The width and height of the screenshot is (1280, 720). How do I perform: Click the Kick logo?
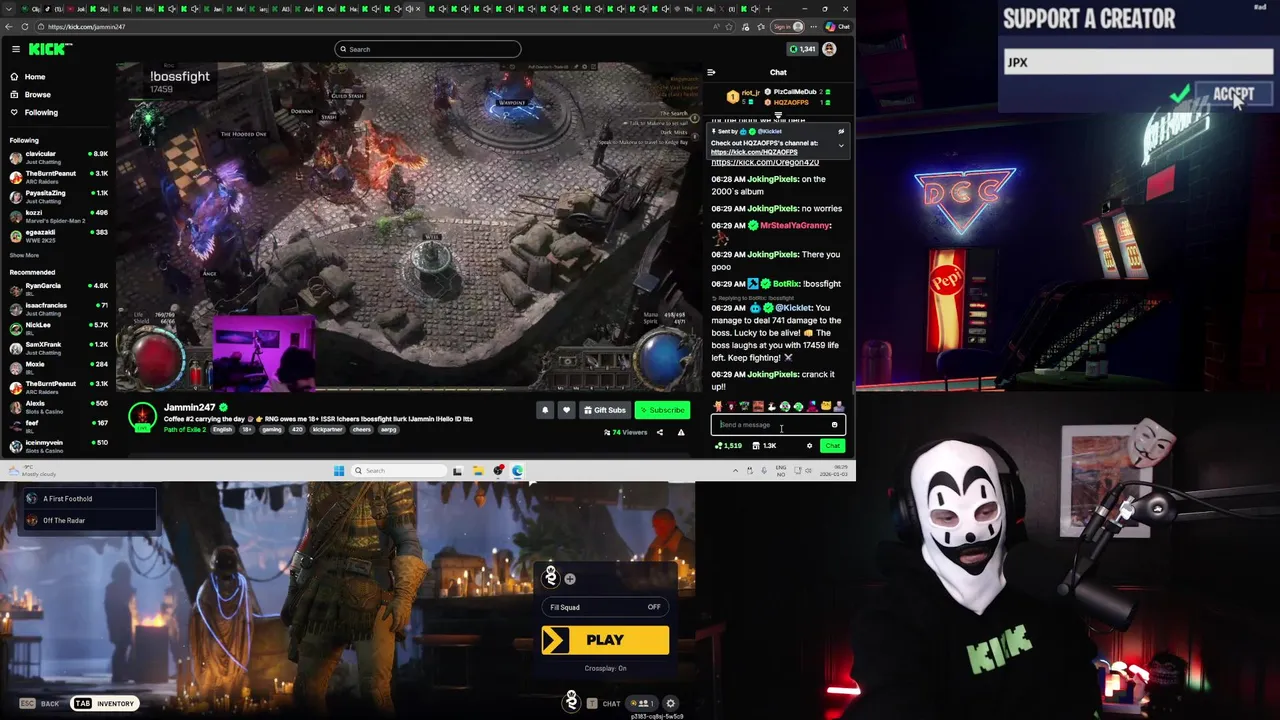pos(49,49)
